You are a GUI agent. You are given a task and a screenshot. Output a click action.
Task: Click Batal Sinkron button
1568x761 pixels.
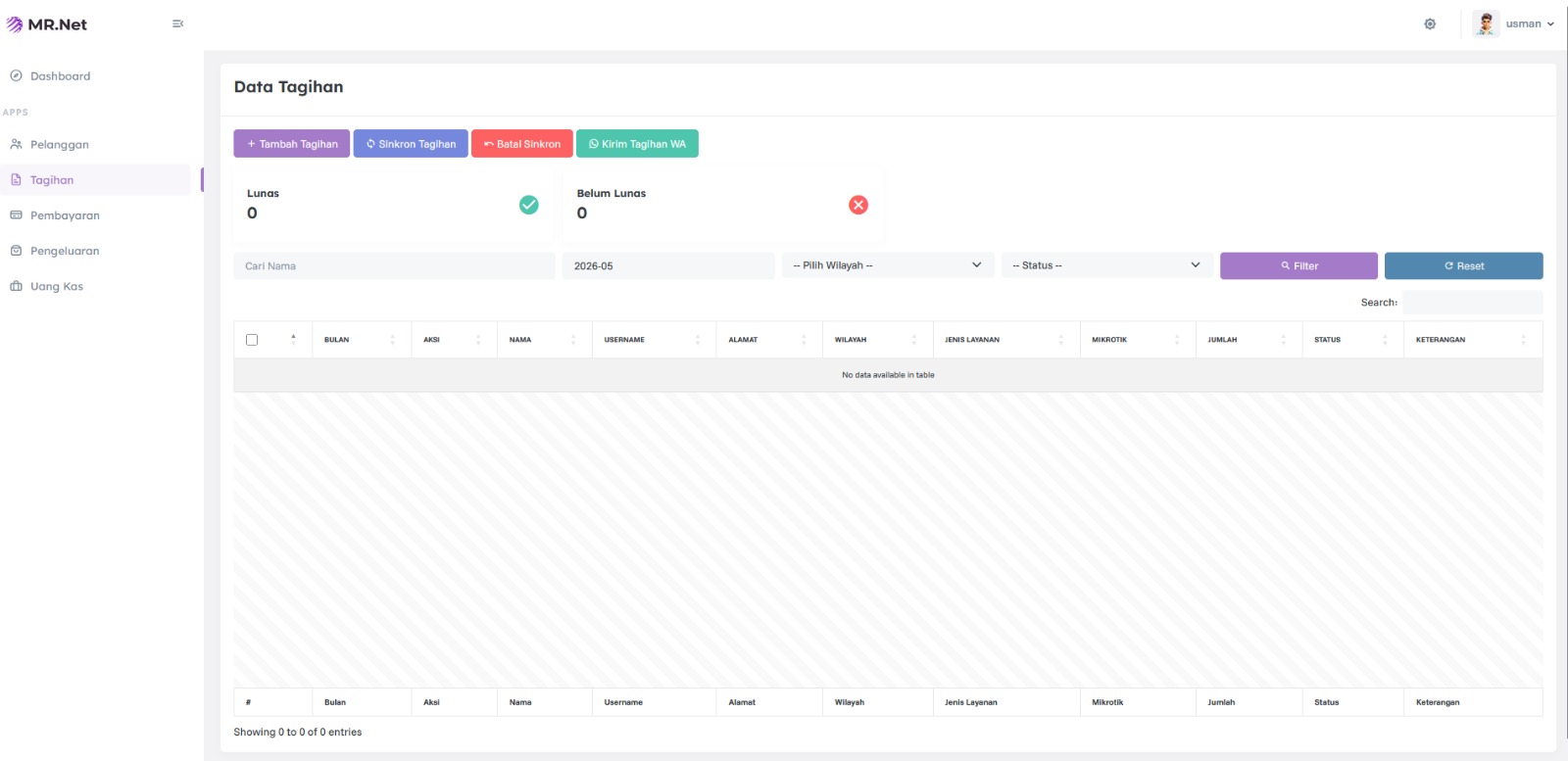522,144
